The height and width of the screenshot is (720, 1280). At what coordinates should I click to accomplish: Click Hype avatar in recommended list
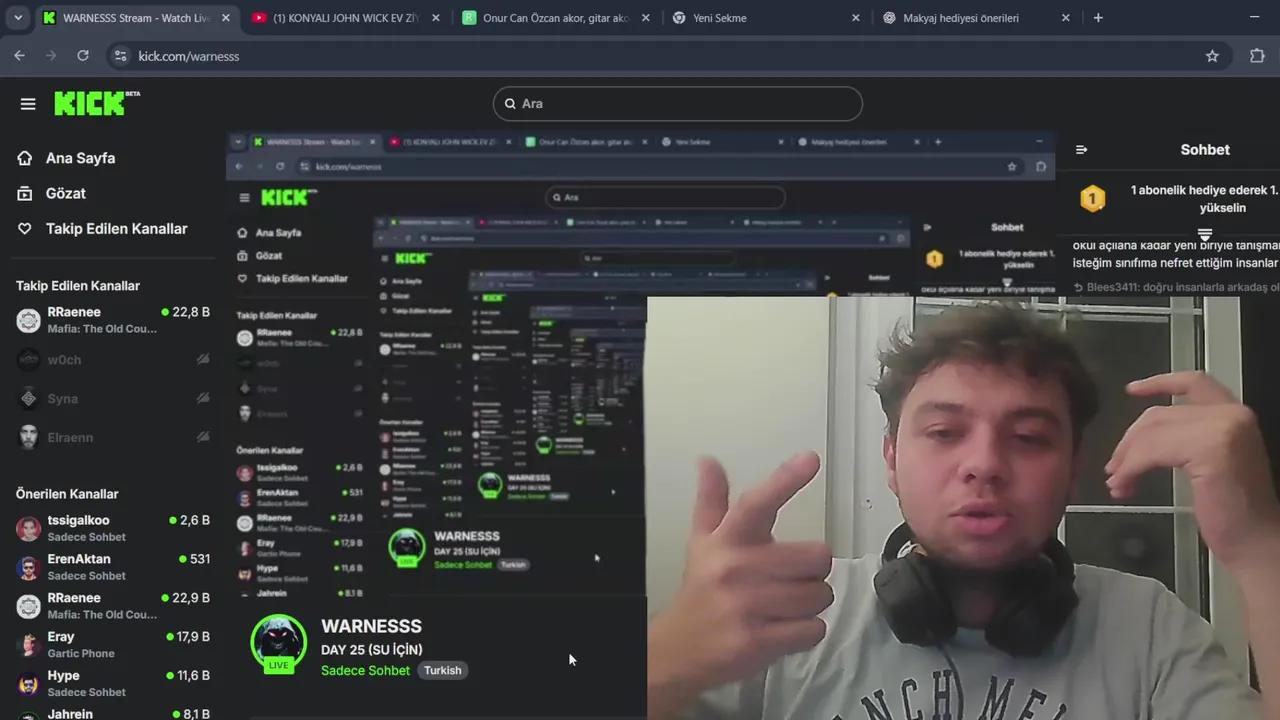(x=29, y=685)
